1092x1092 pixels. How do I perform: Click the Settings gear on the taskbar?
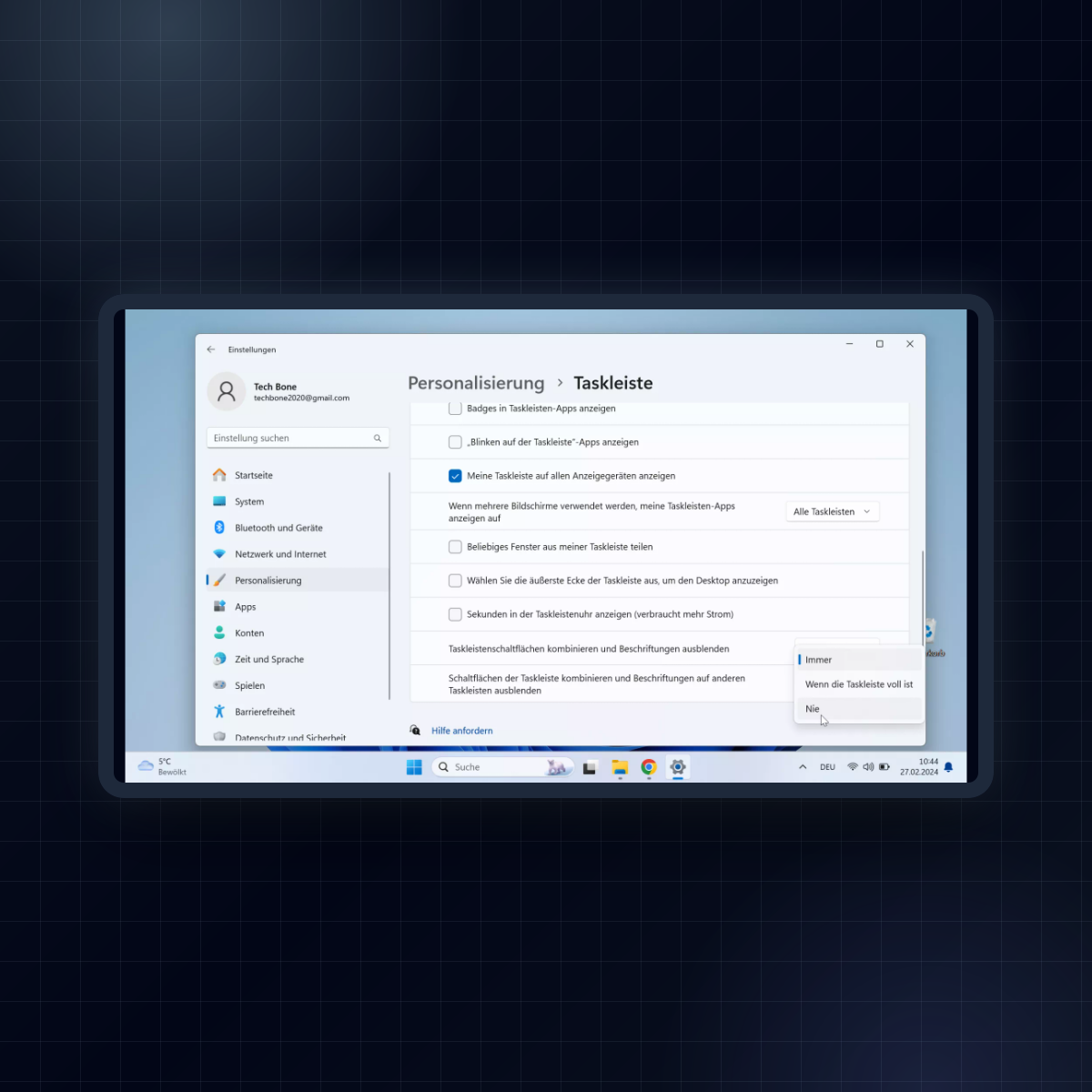678,767
